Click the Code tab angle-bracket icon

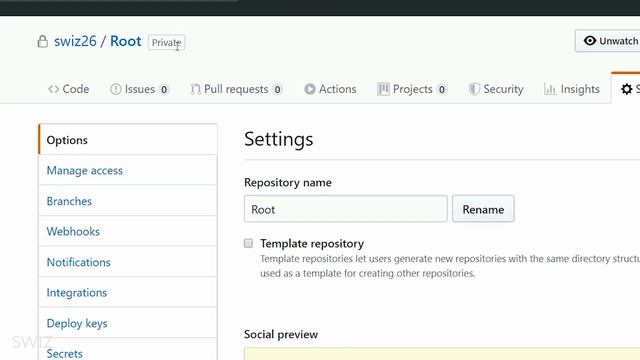pyautogui.click(x=53, y=89)
